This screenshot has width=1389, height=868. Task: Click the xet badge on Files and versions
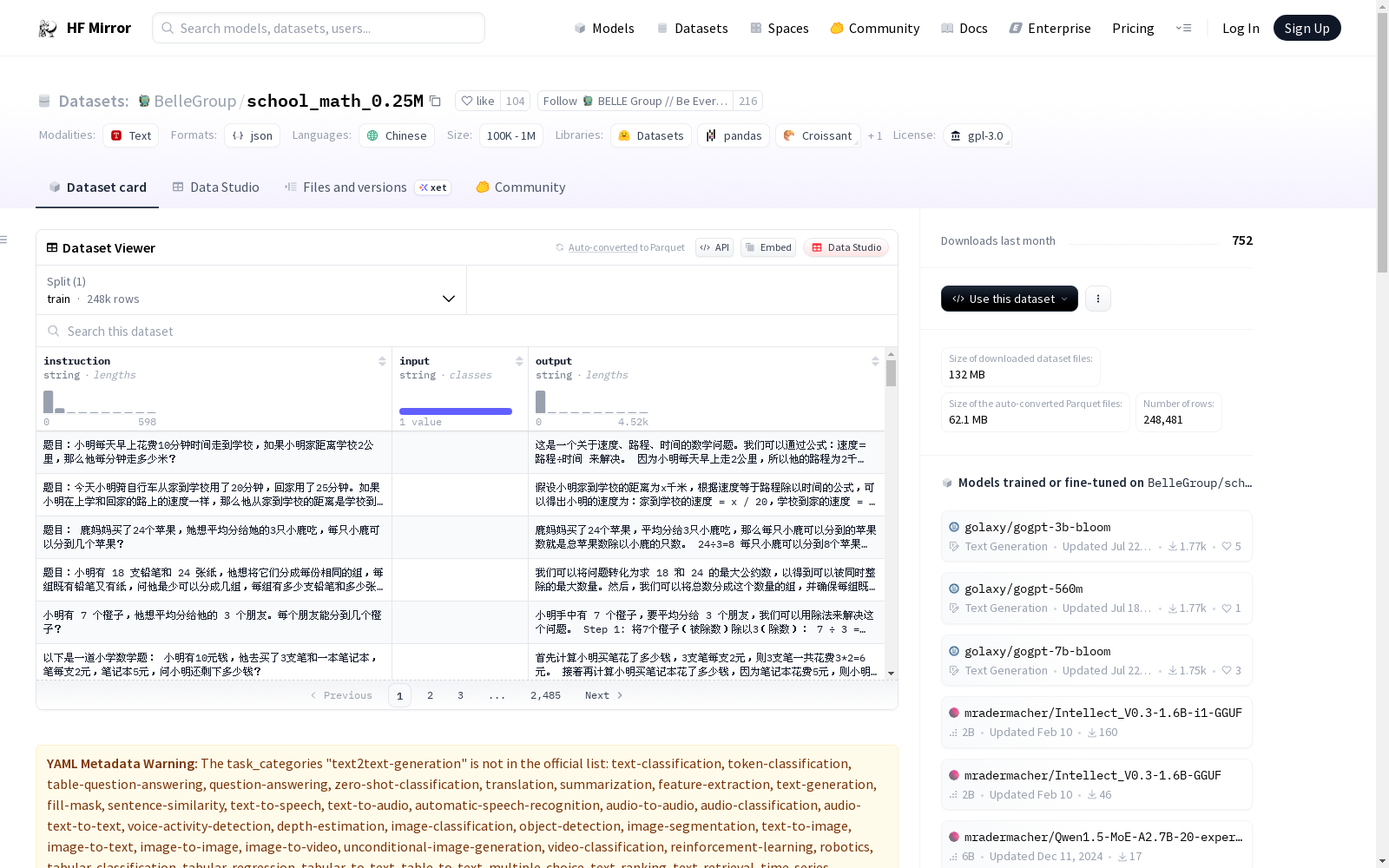pyautogui.click(x=432, y=187)
